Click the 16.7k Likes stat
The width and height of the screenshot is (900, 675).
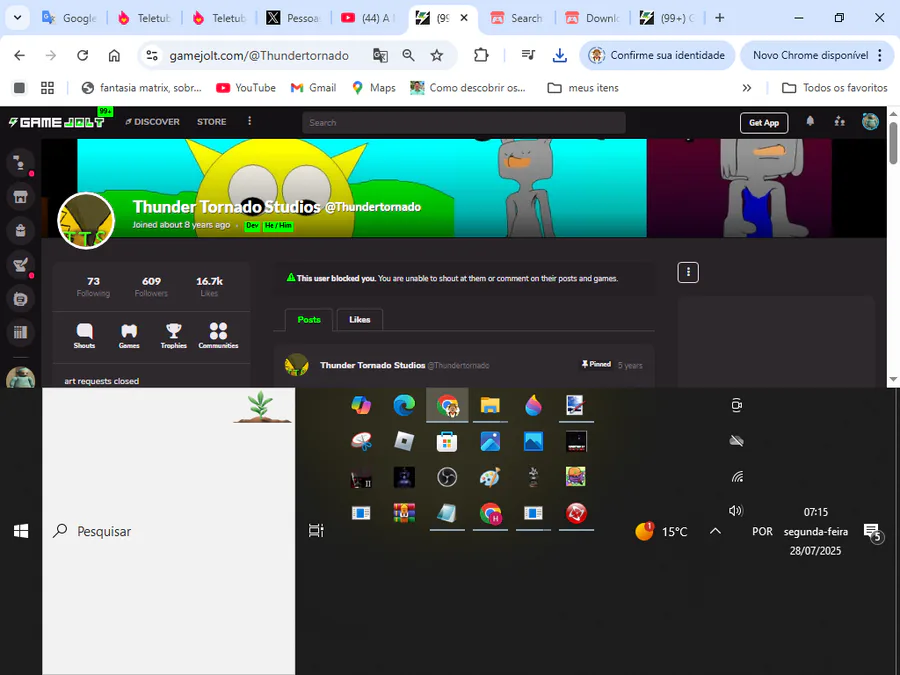(210, 286)
